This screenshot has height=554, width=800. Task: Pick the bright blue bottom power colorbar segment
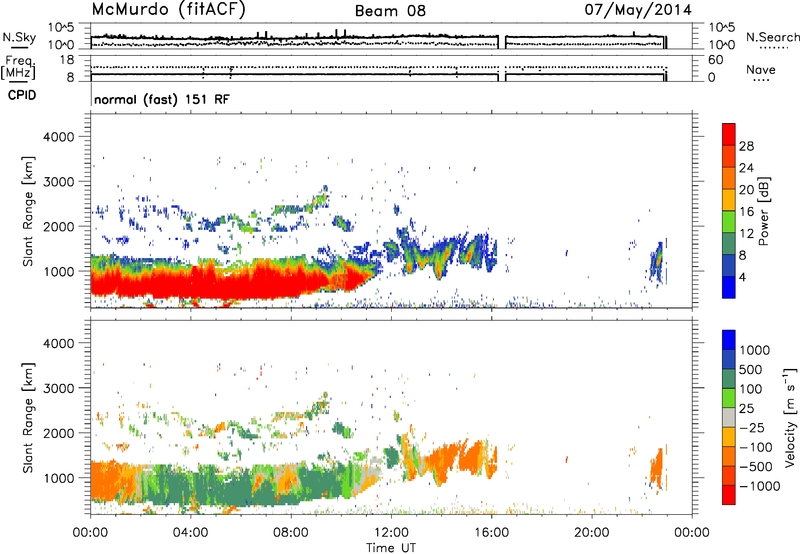(729, 288)
